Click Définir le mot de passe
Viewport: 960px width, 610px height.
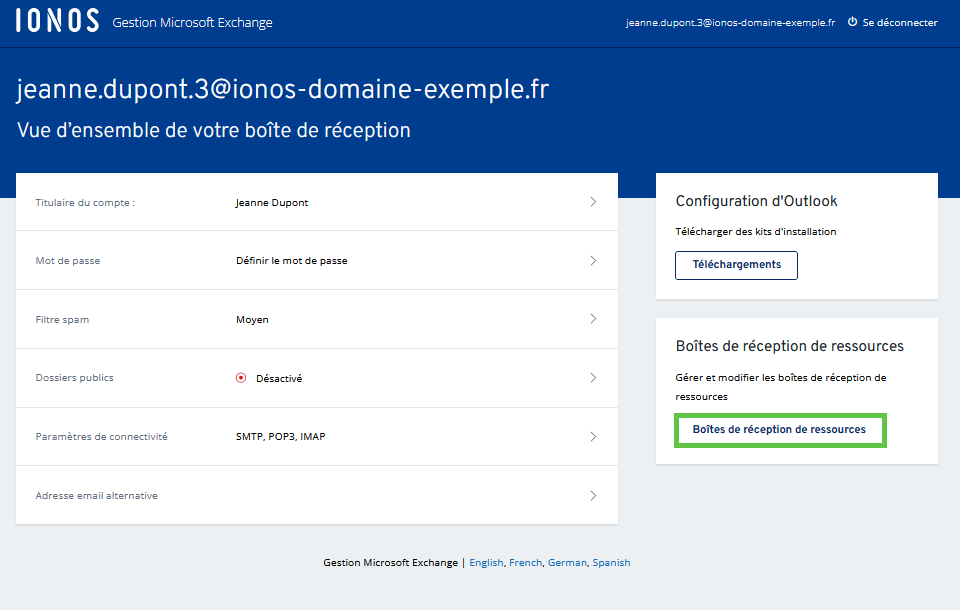click(x=291, y=261)
